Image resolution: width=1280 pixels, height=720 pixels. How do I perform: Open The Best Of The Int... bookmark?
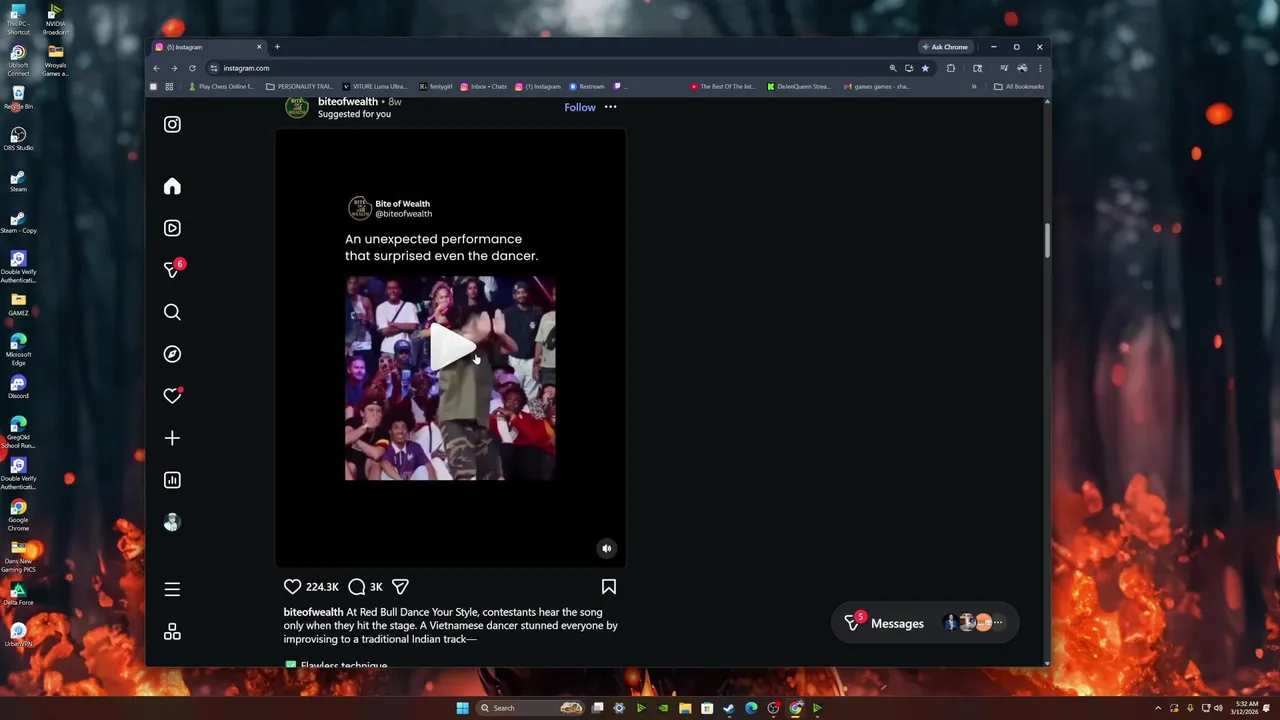coord(723,87)
